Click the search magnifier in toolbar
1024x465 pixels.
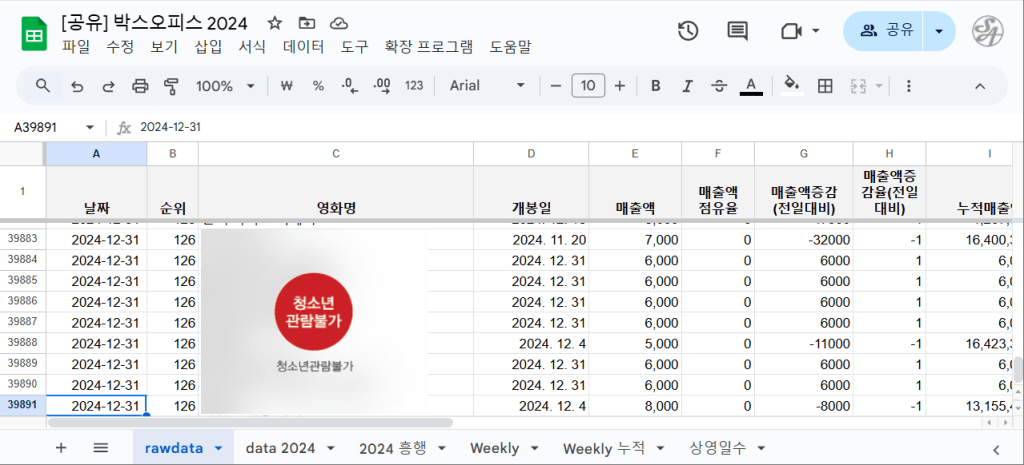point(43,86)
